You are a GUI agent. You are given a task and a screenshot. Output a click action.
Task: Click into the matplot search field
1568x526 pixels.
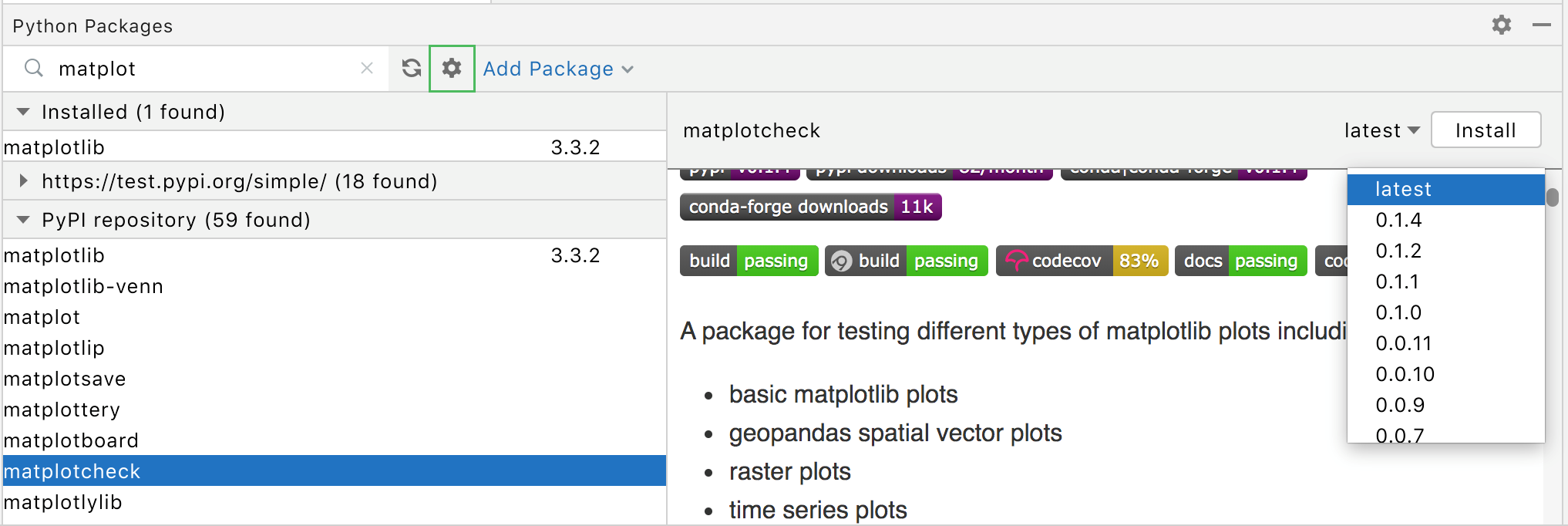(200, 69)
